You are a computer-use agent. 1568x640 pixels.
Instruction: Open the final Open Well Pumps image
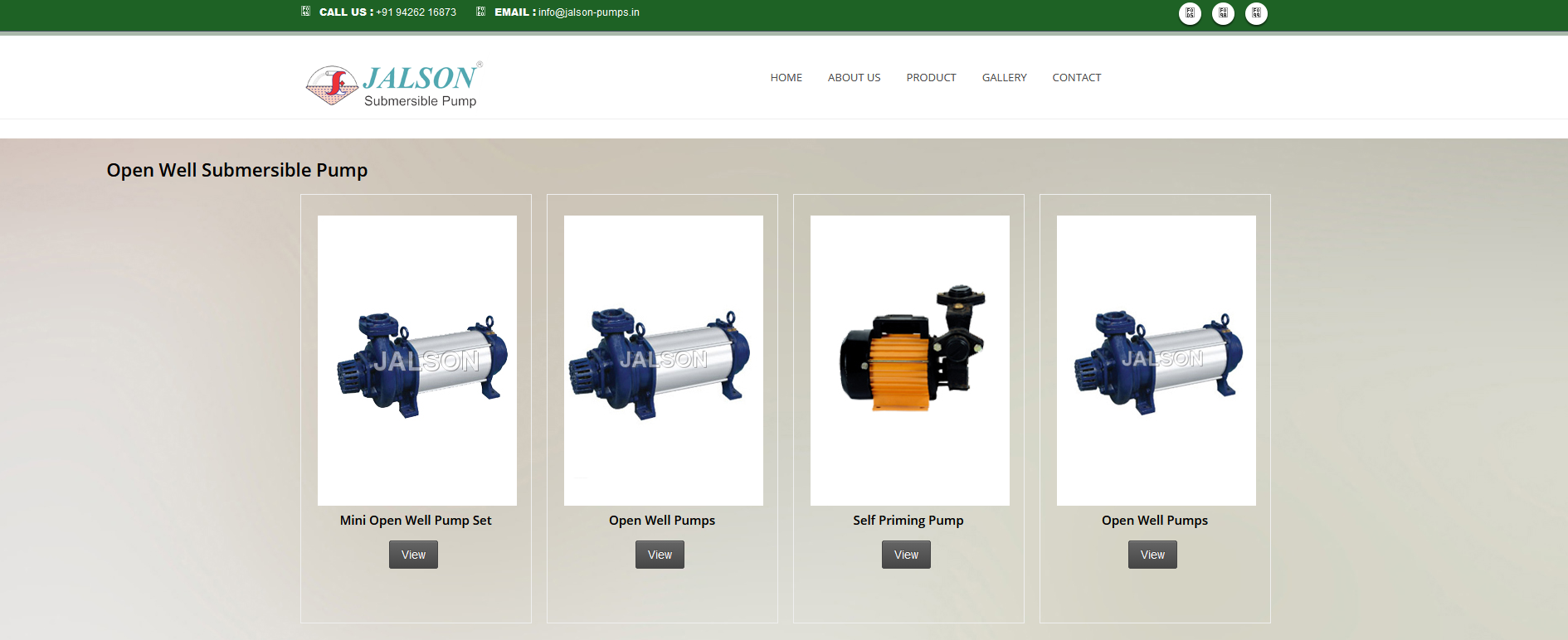(1157, 361)
